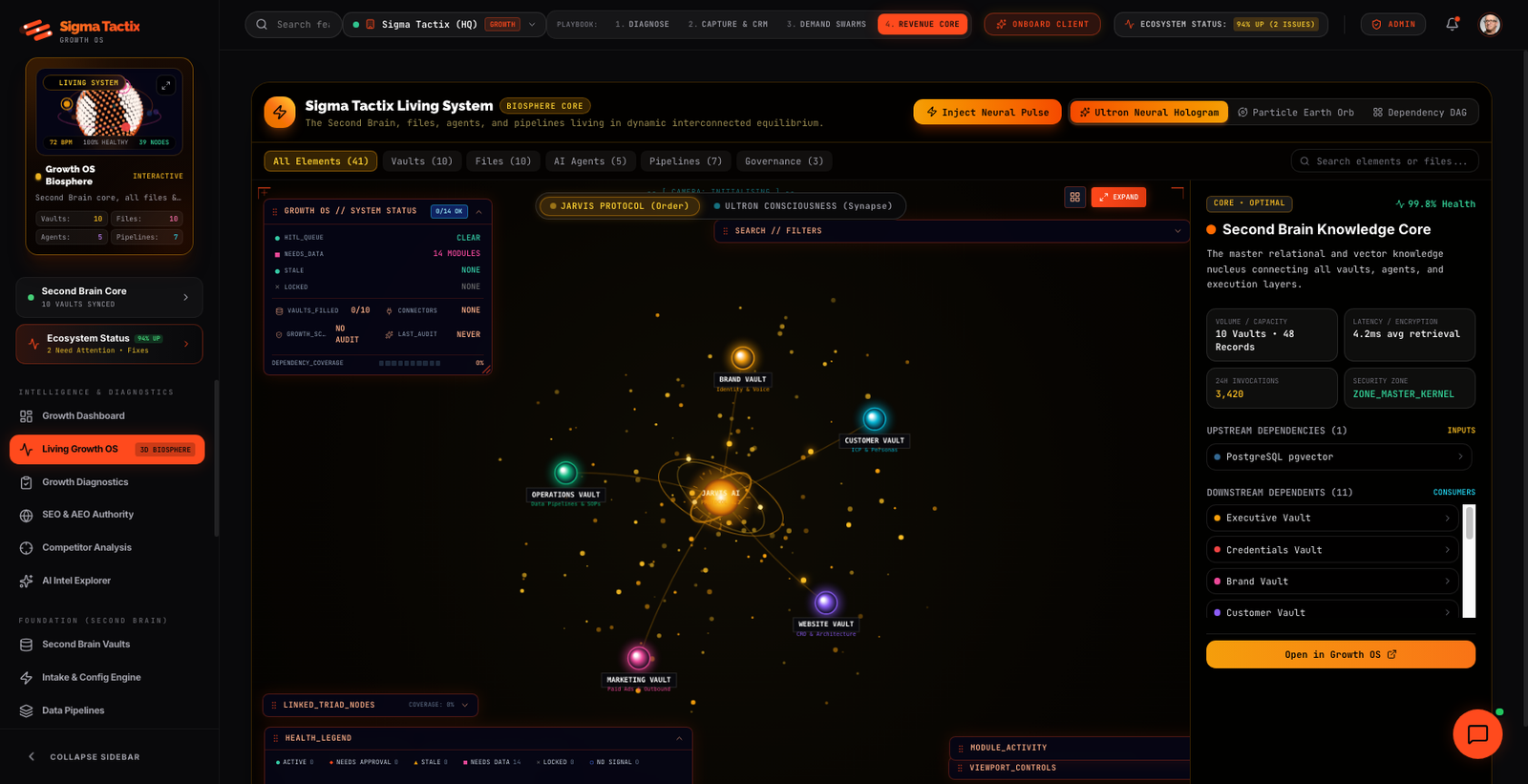Click the notification bell icon

(x=1452, y=24)
